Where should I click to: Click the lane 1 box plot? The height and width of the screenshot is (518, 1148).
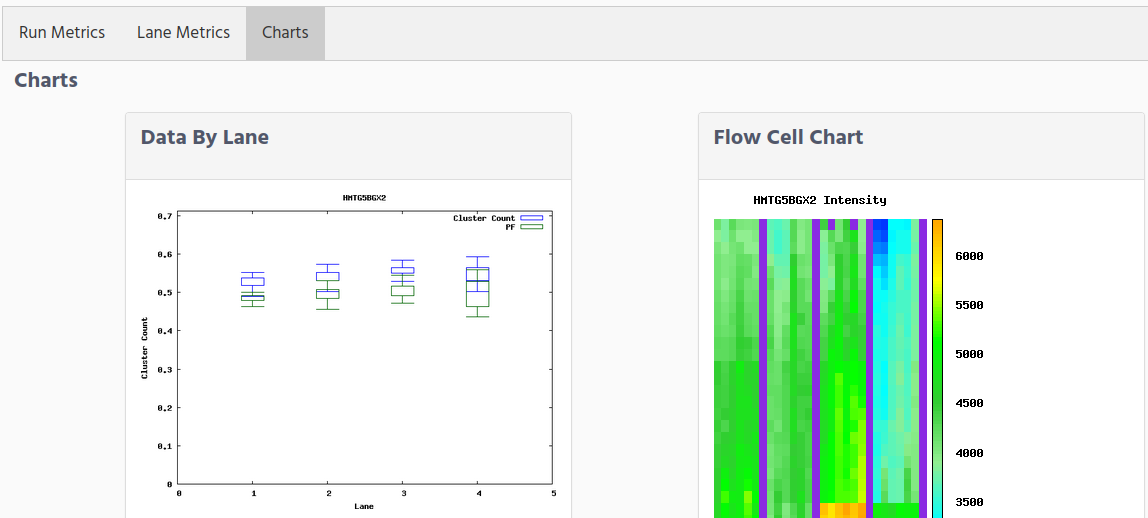pos(253,289)
